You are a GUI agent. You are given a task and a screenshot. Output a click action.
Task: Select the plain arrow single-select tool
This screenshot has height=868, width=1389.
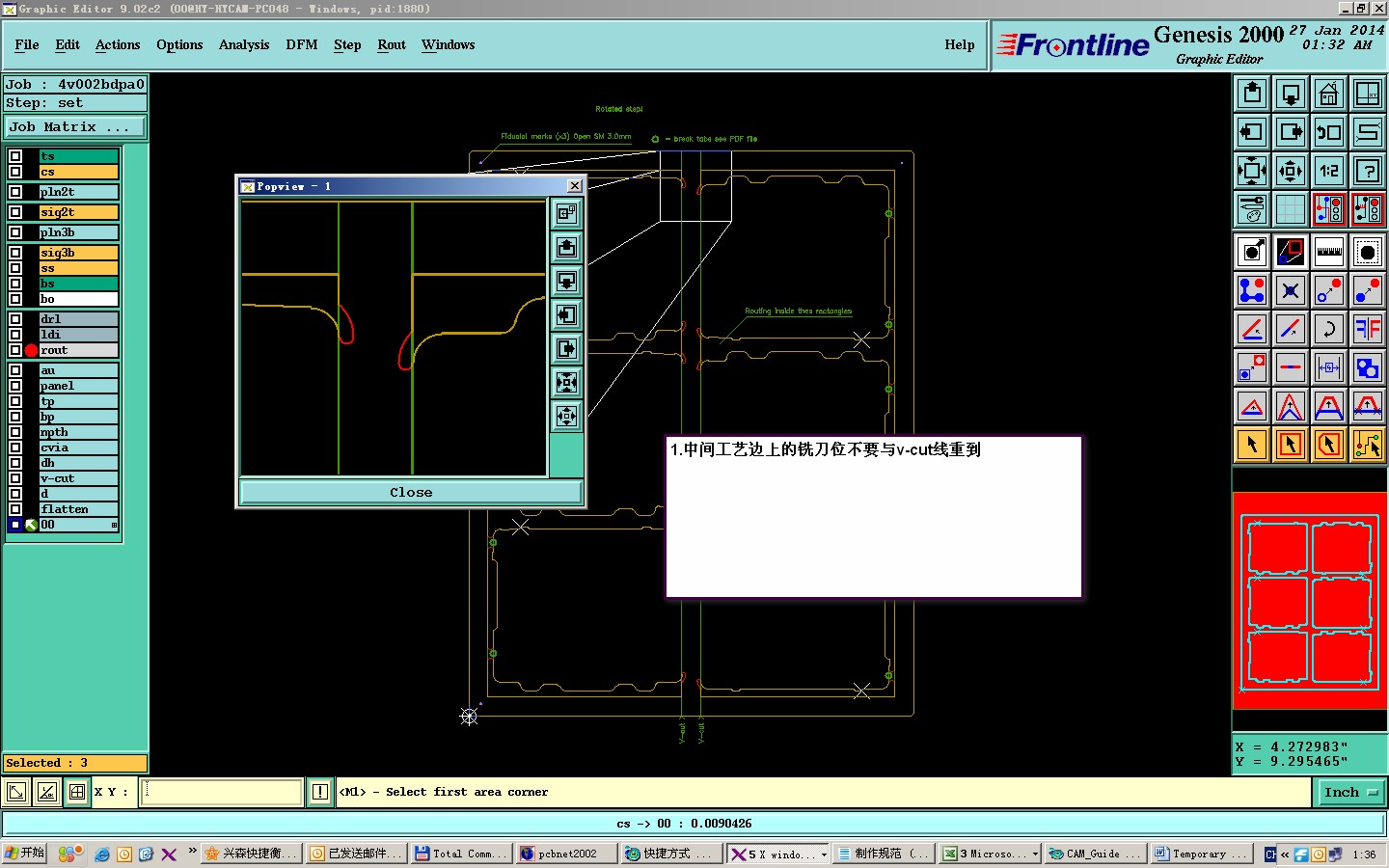(x=1252, y=445)
